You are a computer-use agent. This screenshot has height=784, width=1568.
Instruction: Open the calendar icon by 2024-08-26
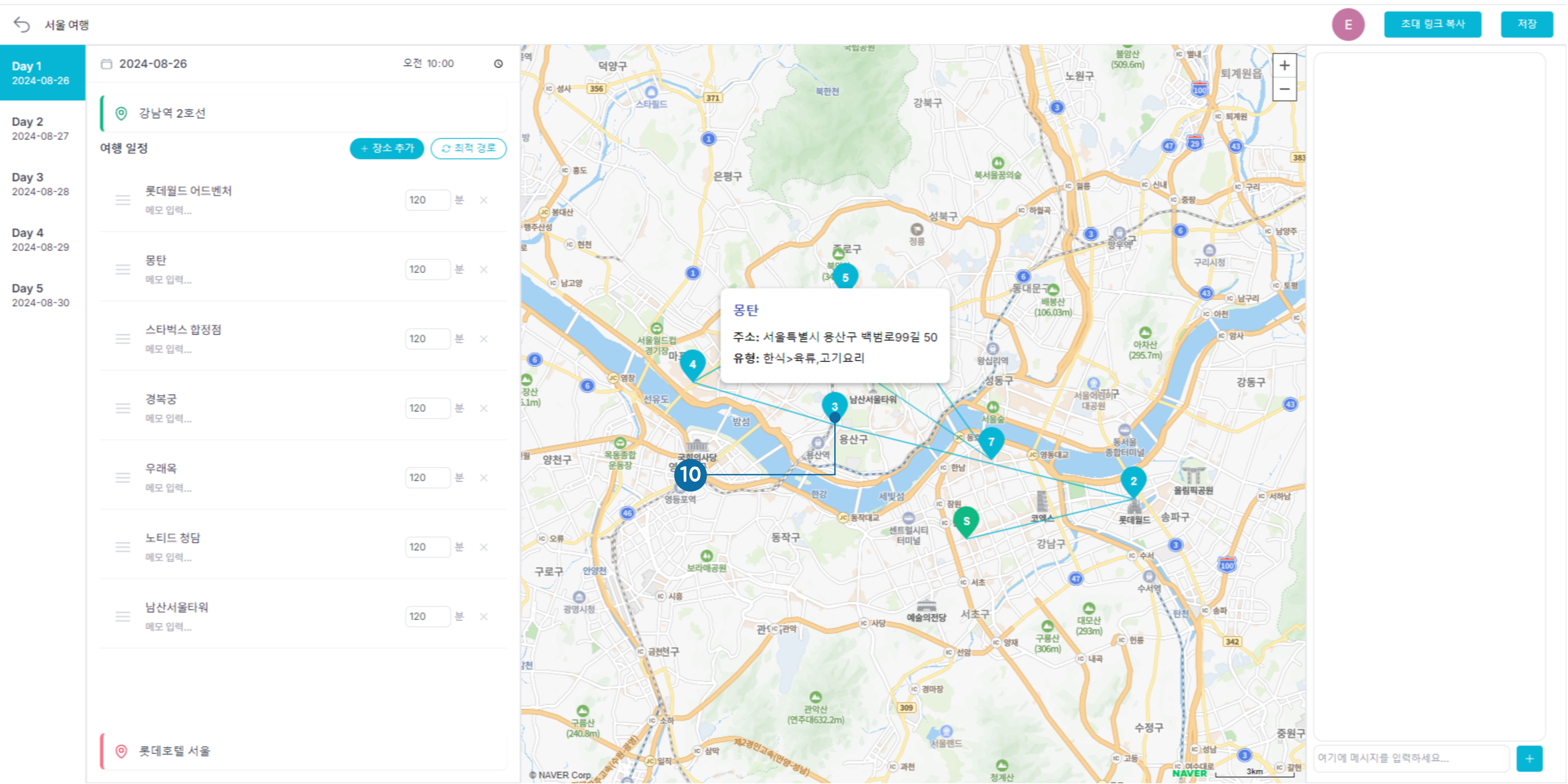tap(107, 64)
